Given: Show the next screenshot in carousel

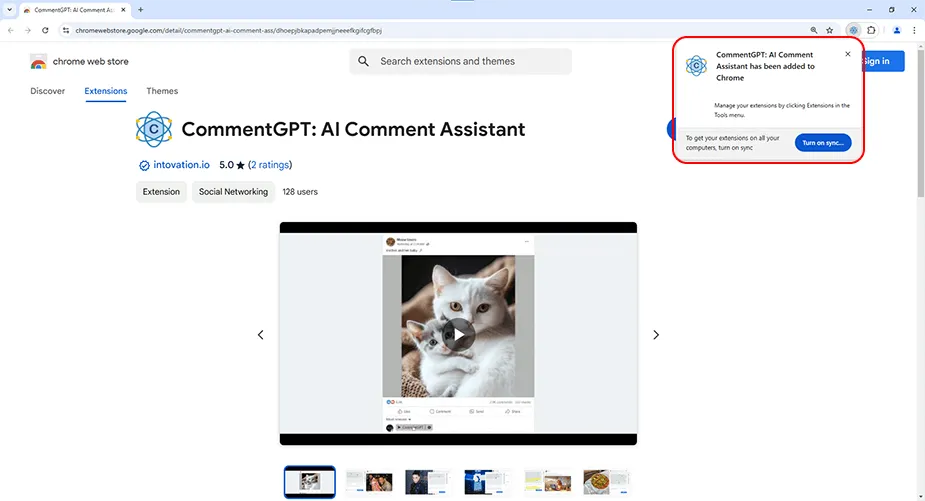Looking at the screenshot, I should (x=656, y=335).
